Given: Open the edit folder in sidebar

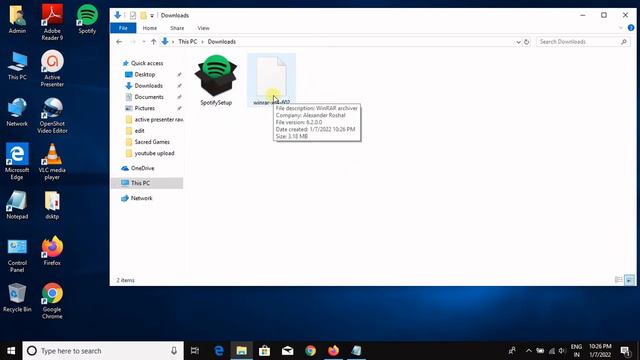Looking at the screenshot, I should click(139, 131).
